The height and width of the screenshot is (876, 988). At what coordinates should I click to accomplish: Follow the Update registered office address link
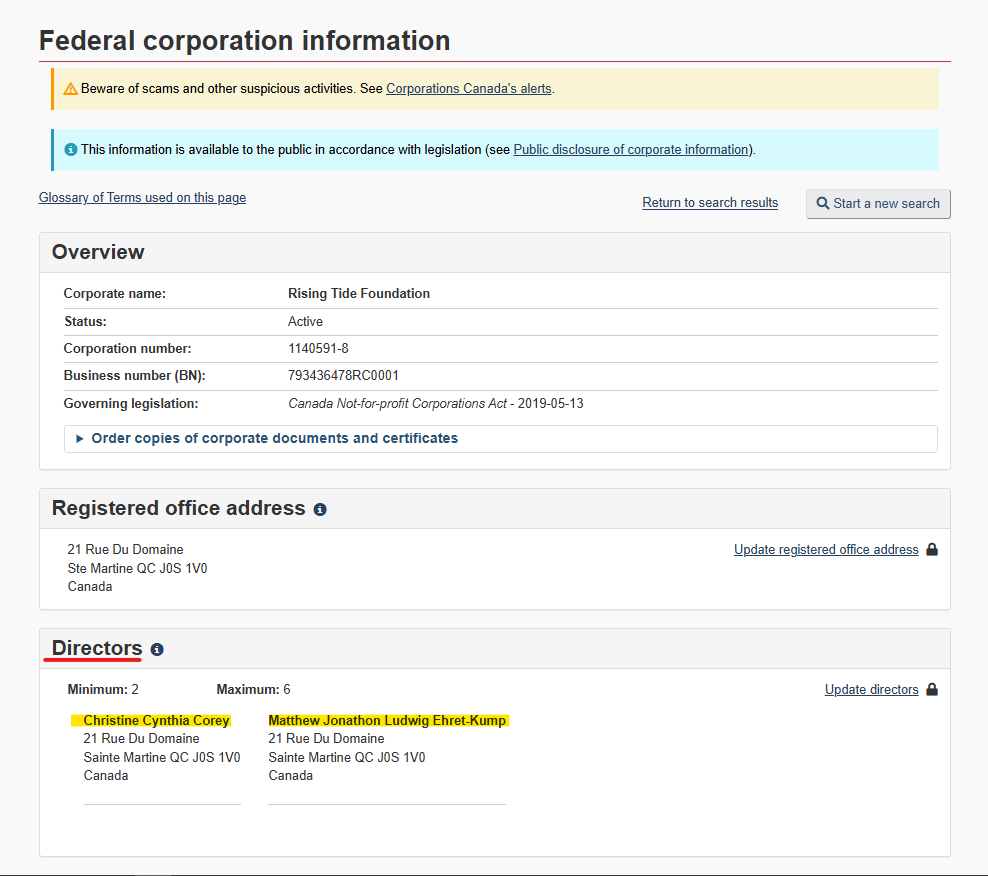click(x=826, y=550)
